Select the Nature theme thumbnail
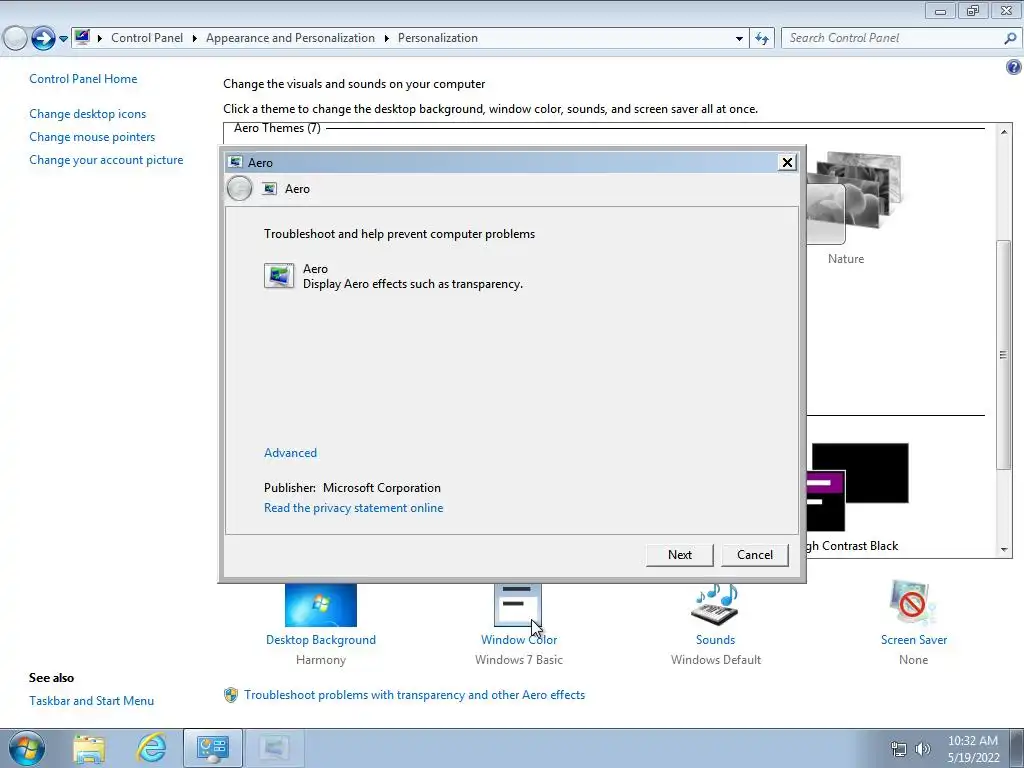Viewport: 1024px width, 768px height. pos(853,197)
